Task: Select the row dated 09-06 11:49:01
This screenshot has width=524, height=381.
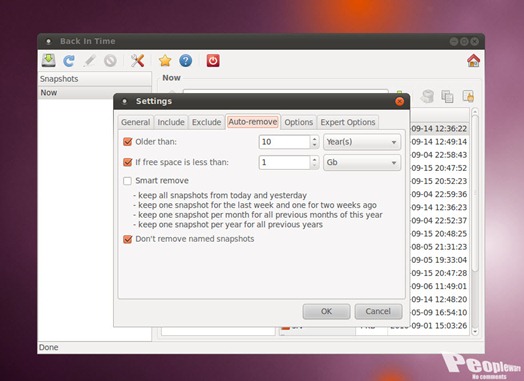Action: [439, 286]
